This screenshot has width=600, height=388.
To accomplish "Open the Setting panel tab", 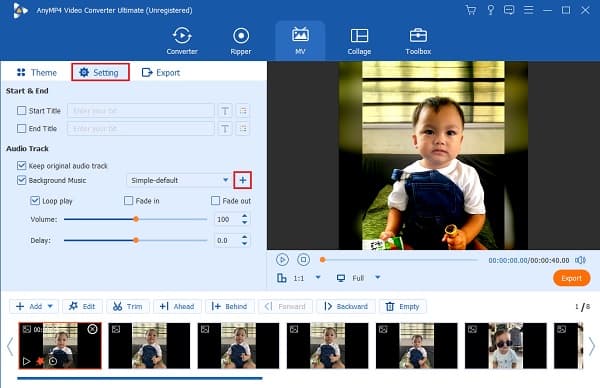I will point(100,72).
